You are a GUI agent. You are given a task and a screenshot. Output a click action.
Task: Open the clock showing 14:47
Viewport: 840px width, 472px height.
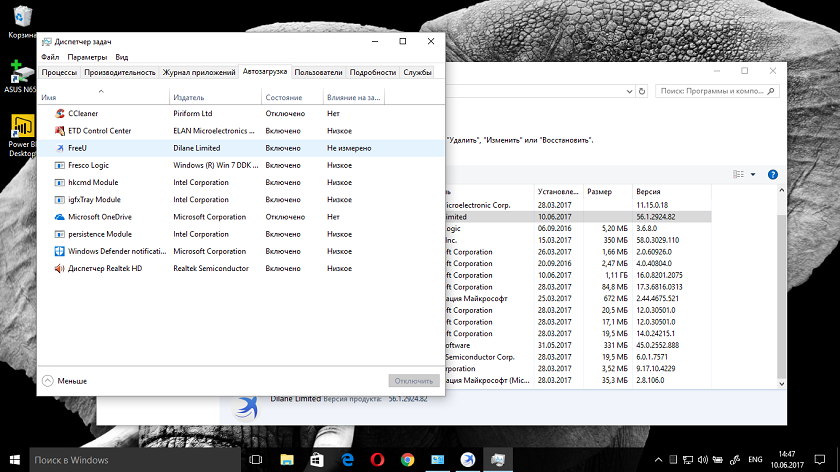pyautogui.click(x=787, y=460)
